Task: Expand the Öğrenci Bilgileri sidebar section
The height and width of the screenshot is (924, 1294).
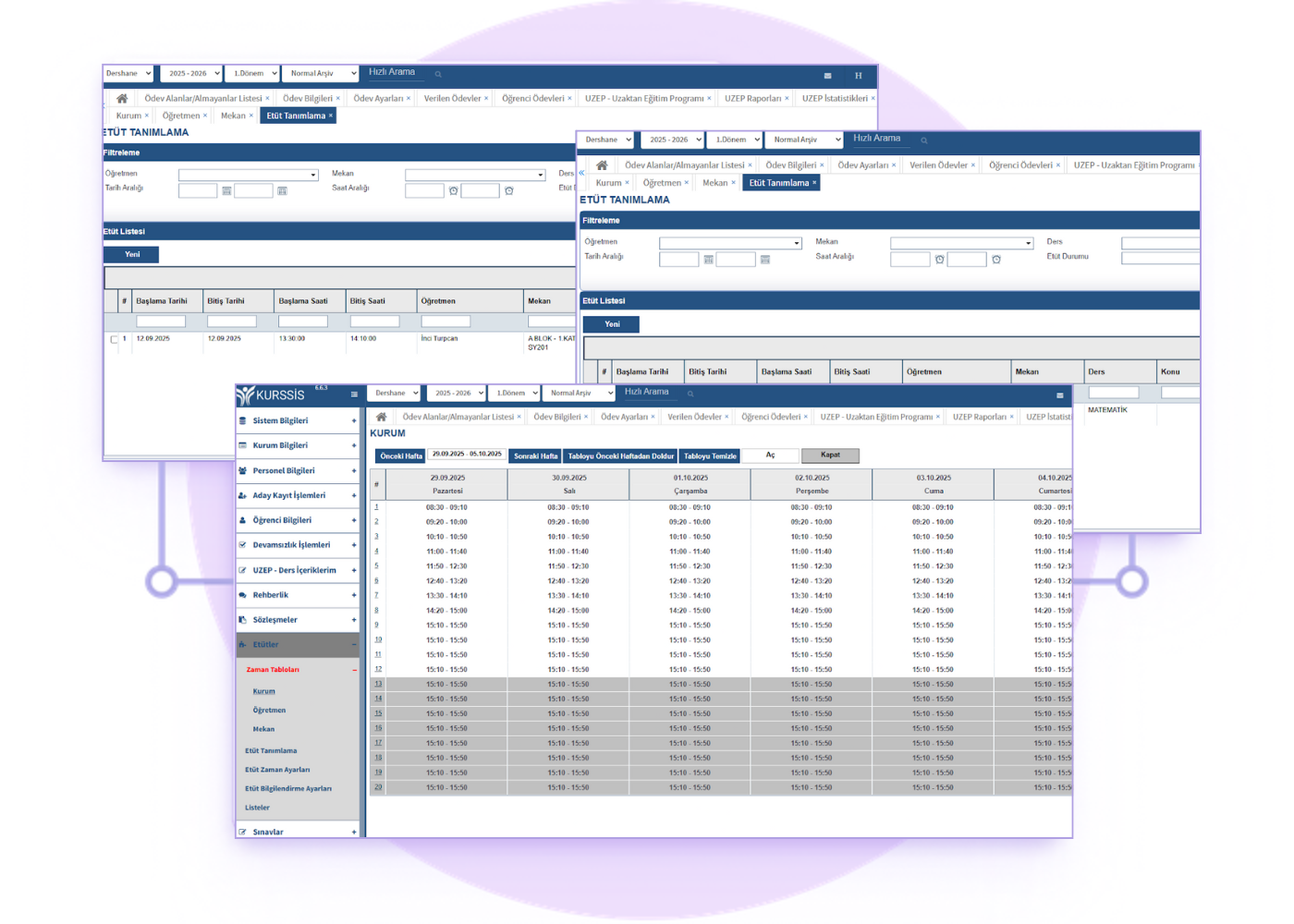Action: tap(354, 520)
